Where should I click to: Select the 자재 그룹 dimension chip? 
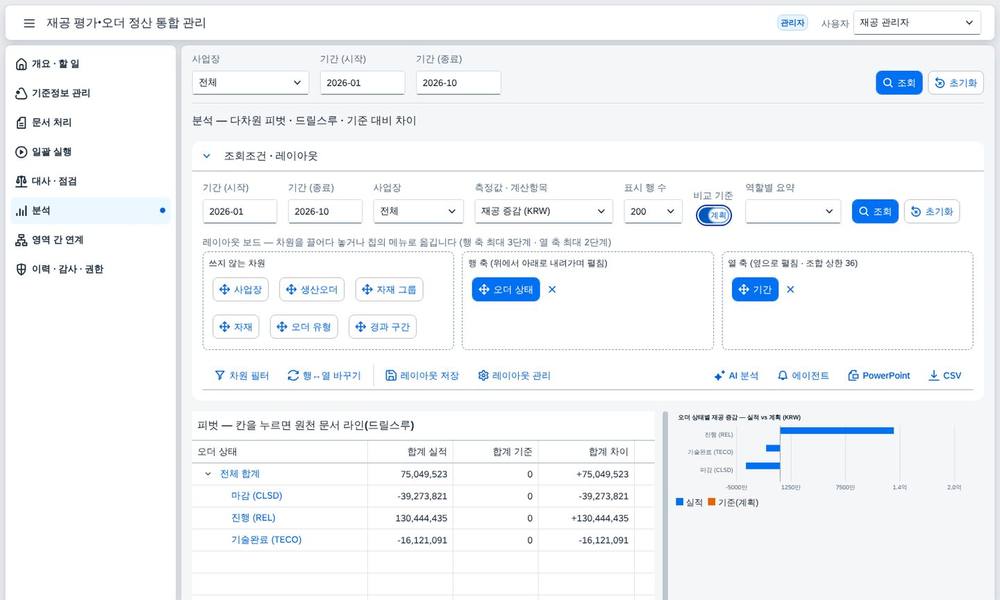[389, 289]
